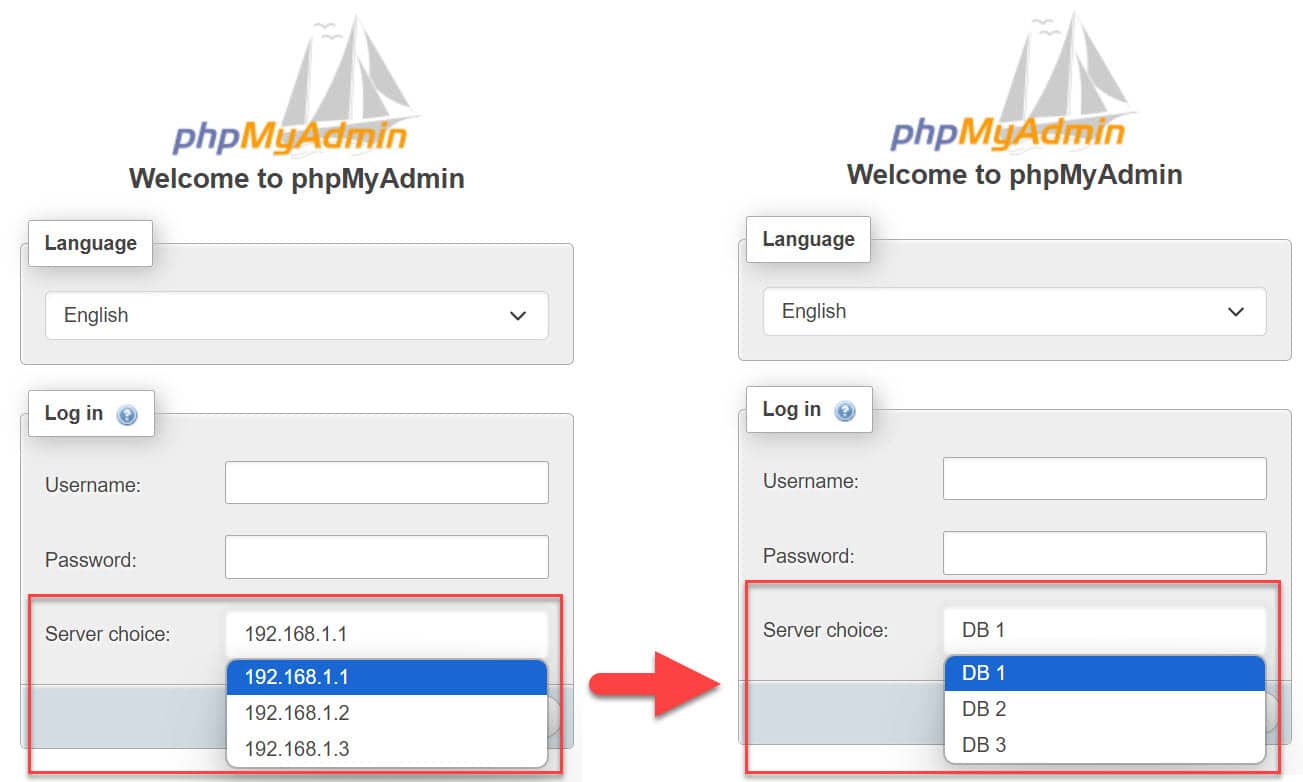This screenshot has width=1303, height=782.
Task: Click 'Welcome to phpMyAdmin' heading in right panel
Action: pos(1015,175)
